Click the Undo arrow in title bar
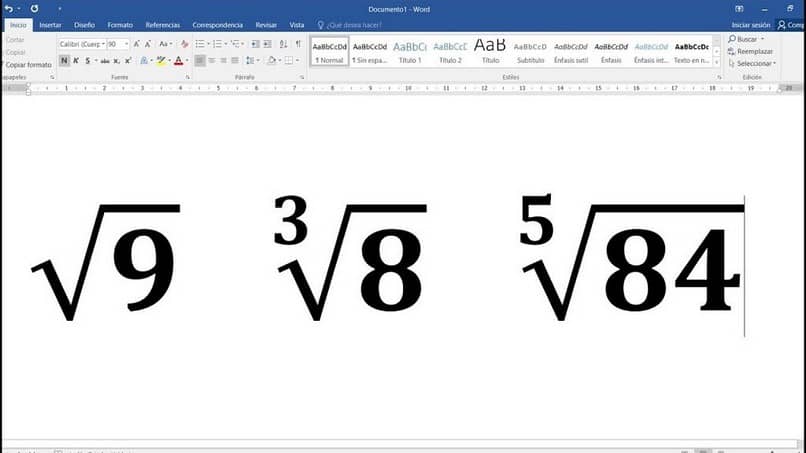The width and height of the screenshot is (806, 453). (9, 9)
